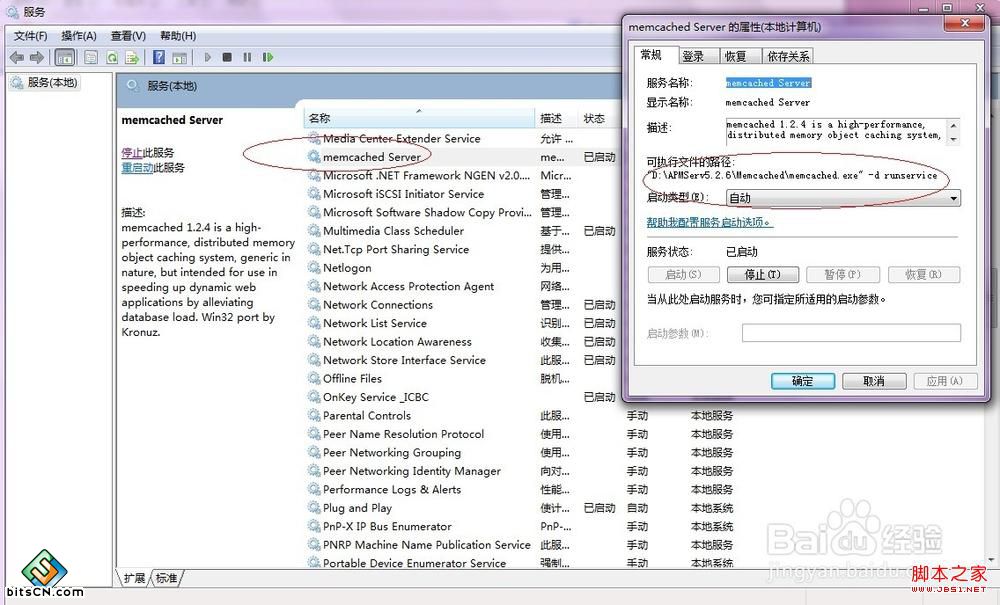This screenshot has width=1000, height=605.
Task: Open the 文件(F) menu
Action: (31, 36)
